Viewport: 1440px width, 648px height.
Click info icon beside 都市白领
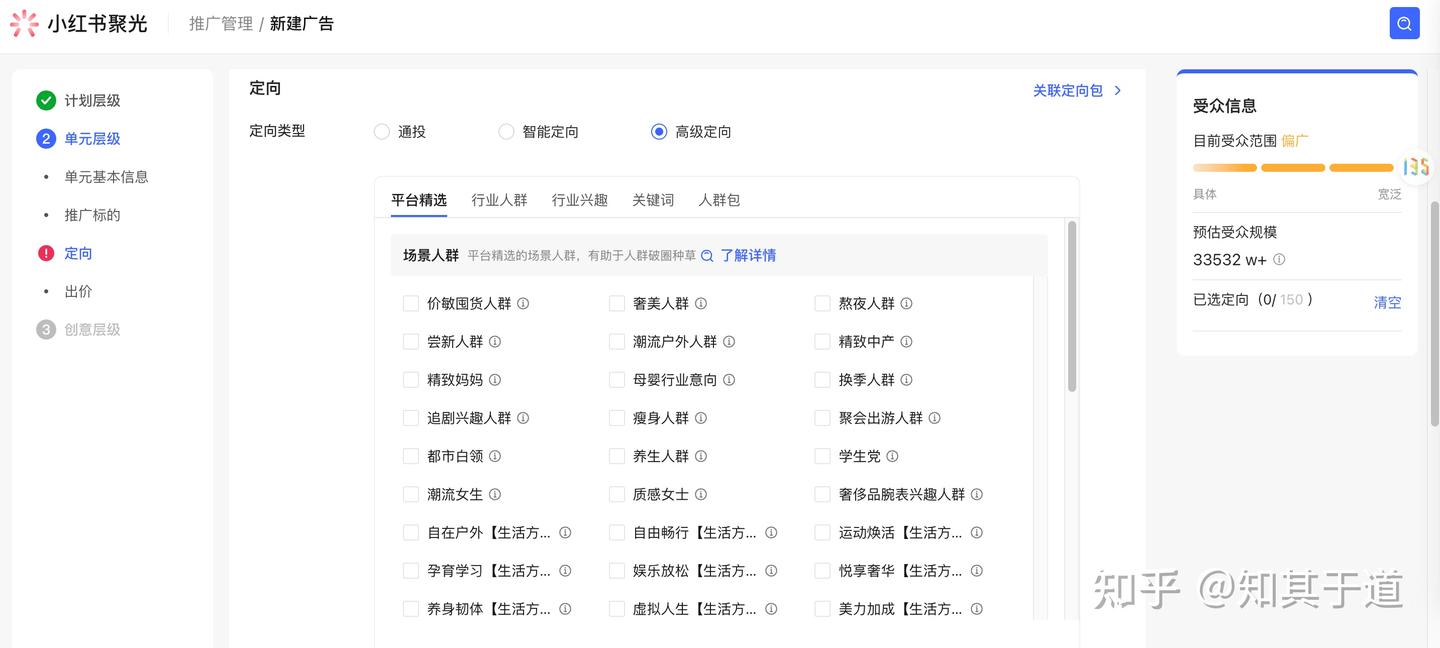click(495, 456)
